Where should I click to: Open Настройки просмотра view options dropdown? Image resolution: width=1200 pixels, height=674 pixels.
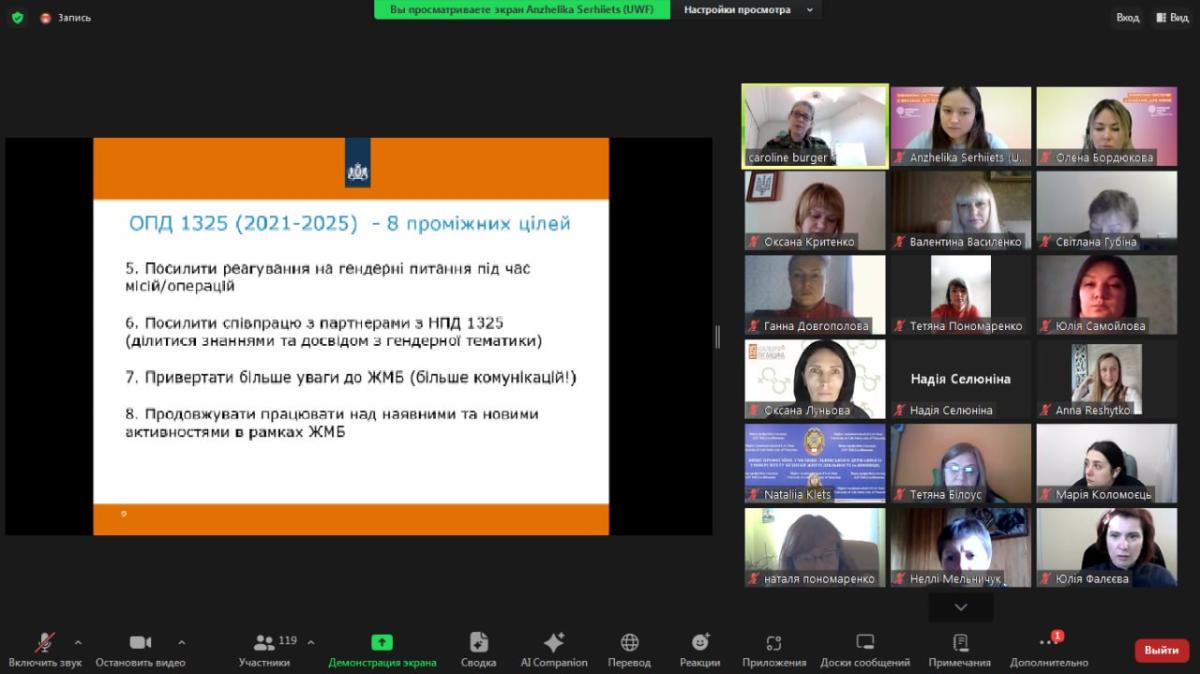747,10
